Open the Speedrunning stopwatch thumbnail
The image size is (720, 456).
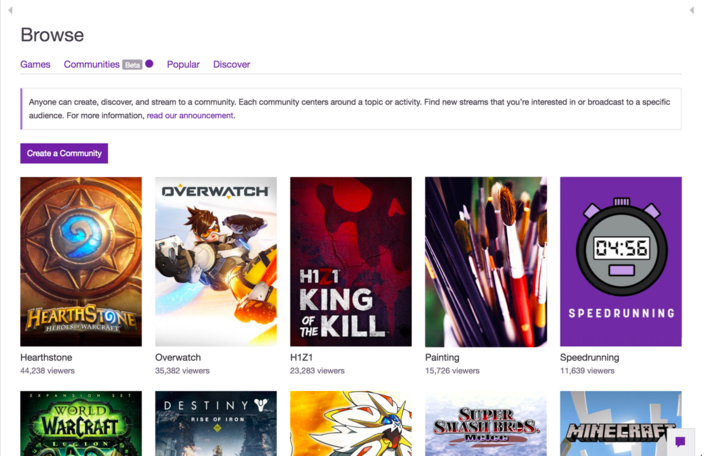coord(620,261)
